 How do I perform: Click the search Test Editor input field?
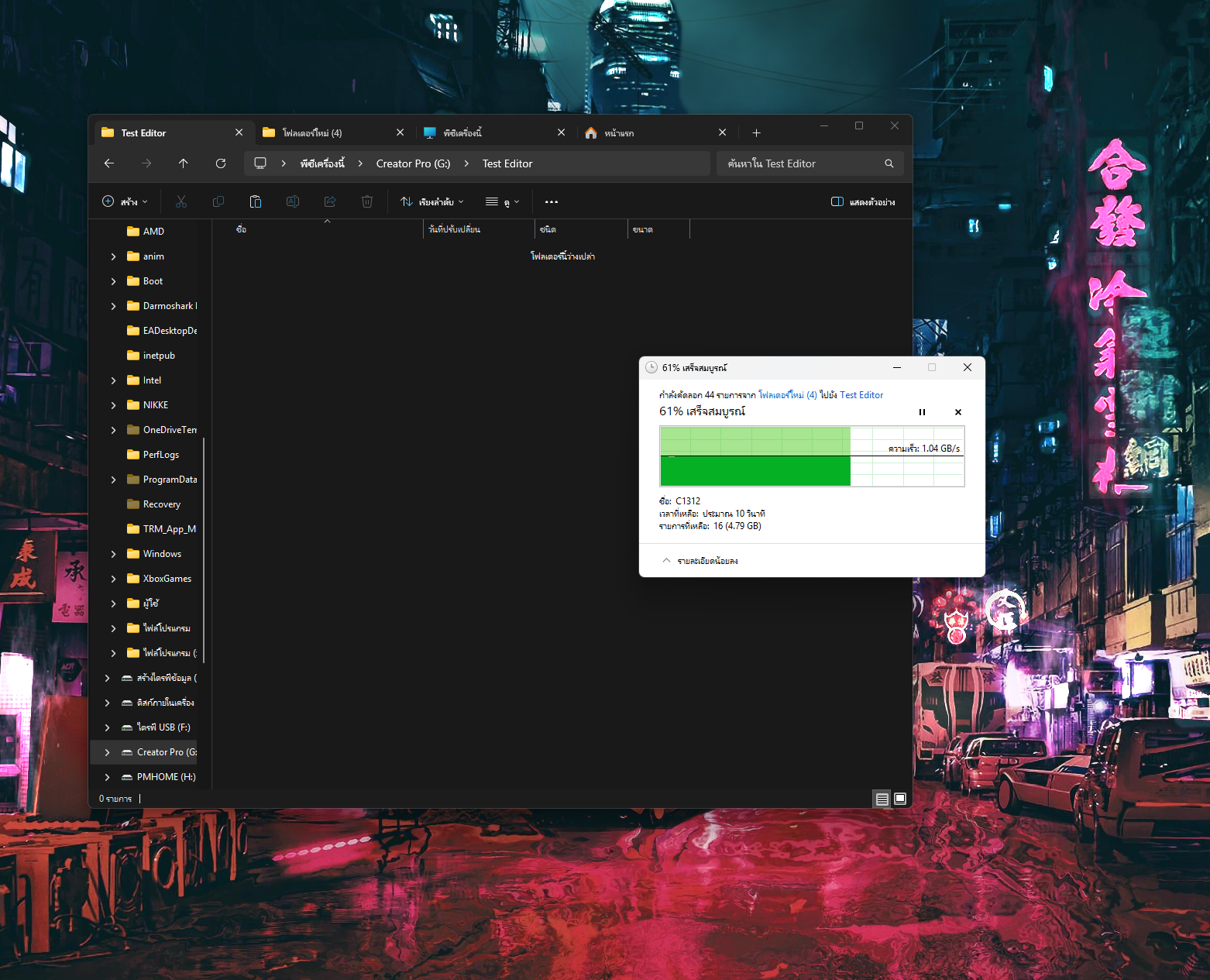pos(802,163)
